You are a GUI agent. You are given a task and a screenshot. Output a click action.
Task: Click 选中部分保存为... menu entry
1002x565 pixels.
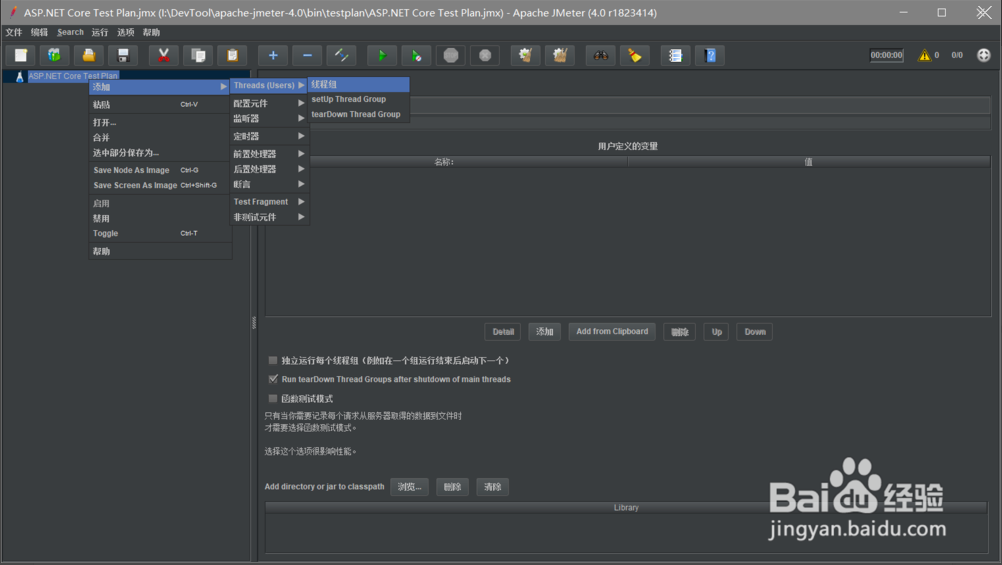point(159,153)
